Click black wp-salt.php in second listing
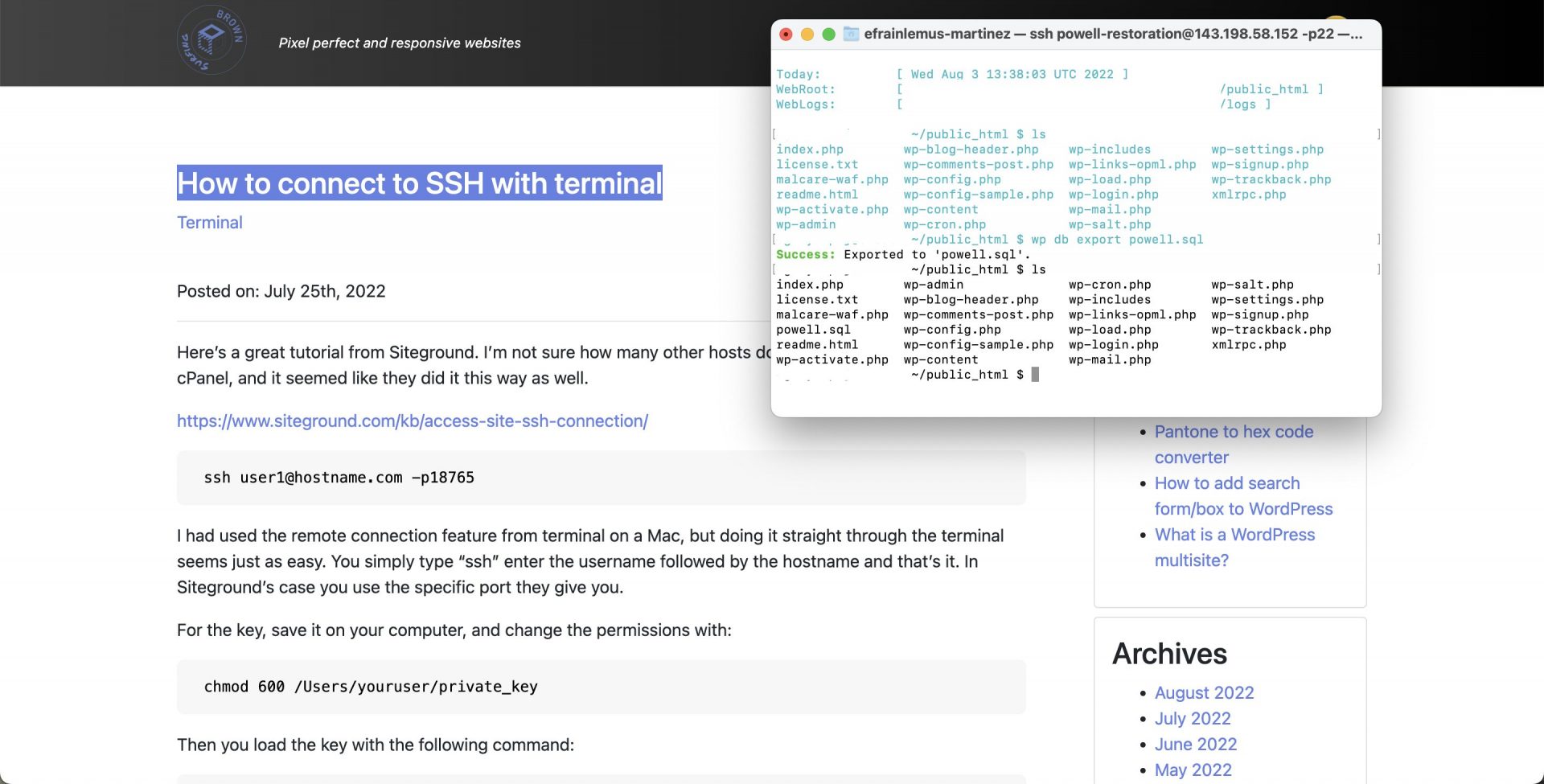Screen dimensions: 1544x784 1252,285
